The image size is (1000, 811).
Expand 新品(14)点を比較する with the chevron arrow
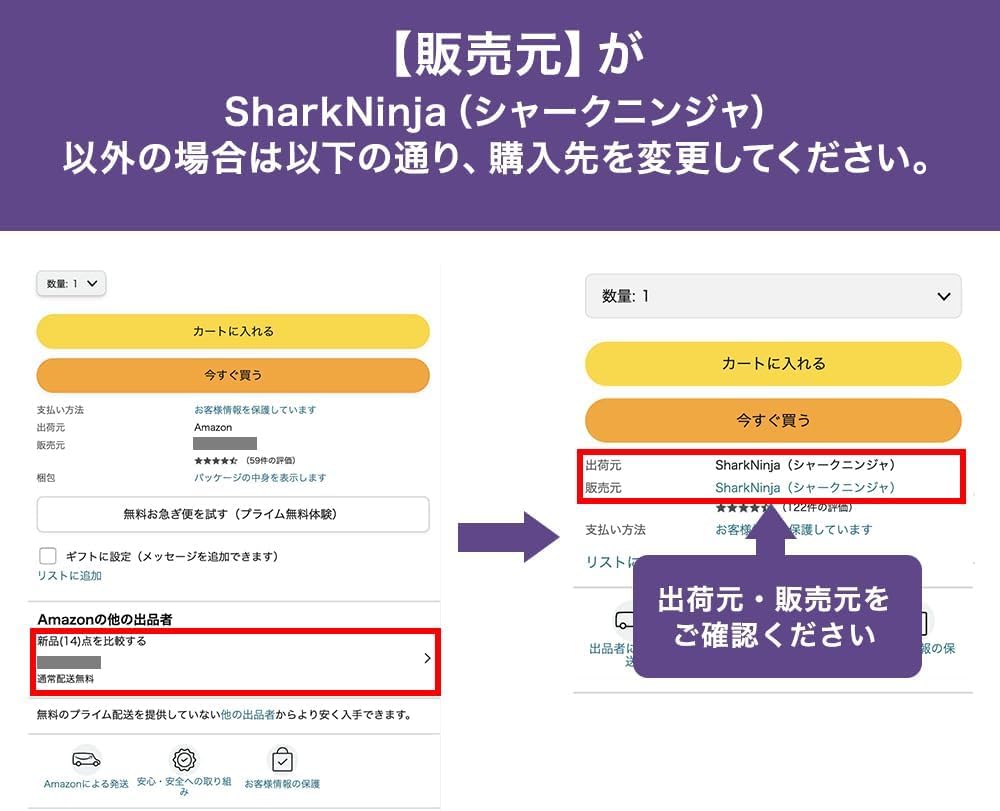[427, 658]
